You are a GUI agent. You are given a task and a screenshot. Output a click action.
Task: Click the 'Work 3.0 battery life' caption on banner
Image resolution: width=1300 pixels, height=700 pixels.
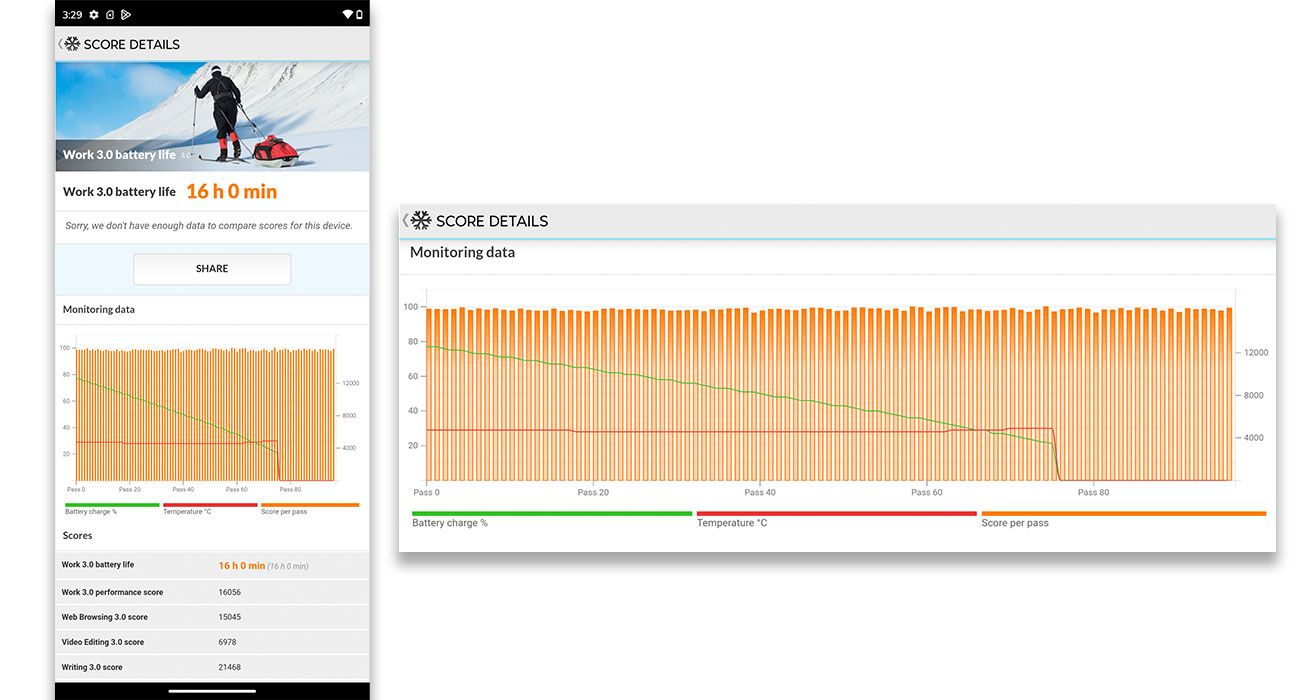click(119, 155)
